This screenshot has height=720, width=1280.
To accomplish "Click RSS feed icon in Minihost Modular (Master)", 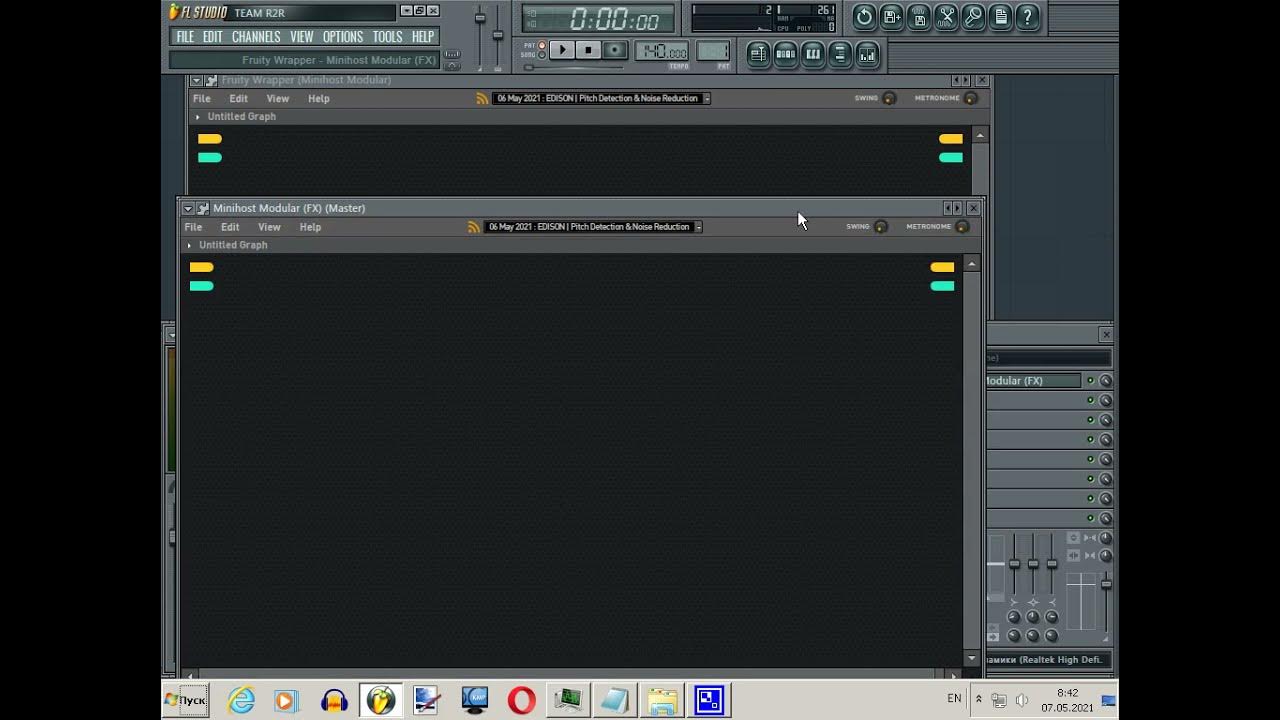I will click(x=474, y=227).
